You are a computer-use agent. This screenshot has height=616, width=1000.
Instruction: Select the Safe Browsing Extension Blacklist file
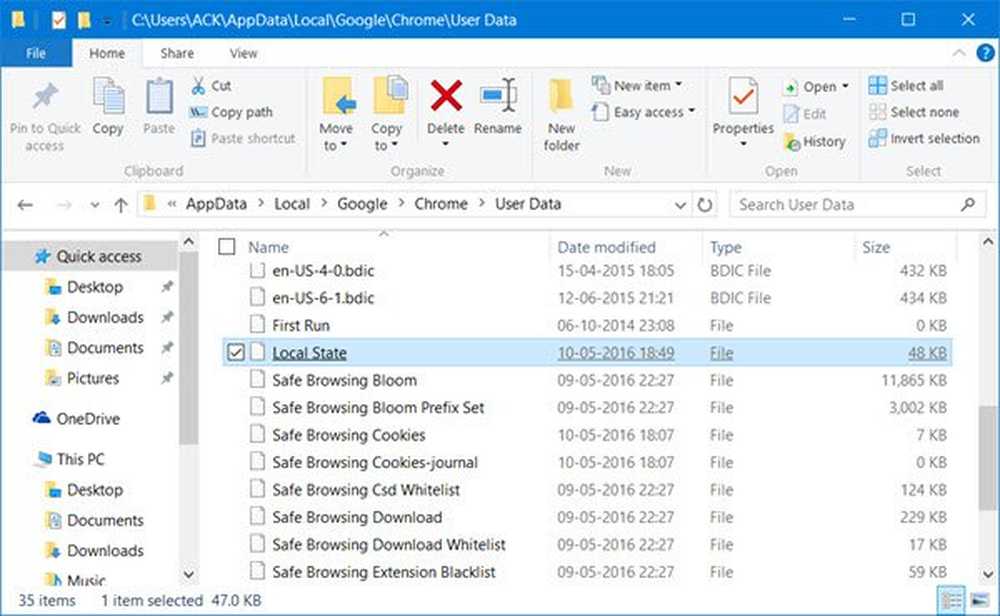pyautogui.click(x=383, y=572)
